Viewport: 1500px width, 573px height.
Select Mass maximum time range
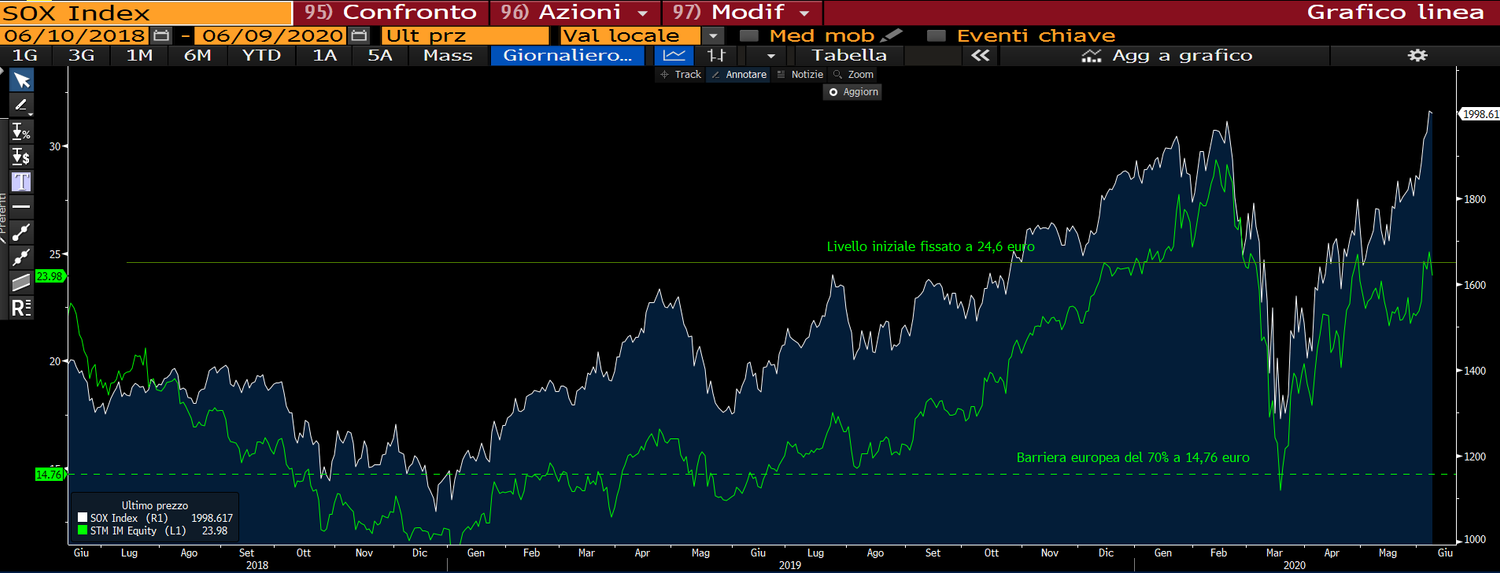[x=448, y=55]
